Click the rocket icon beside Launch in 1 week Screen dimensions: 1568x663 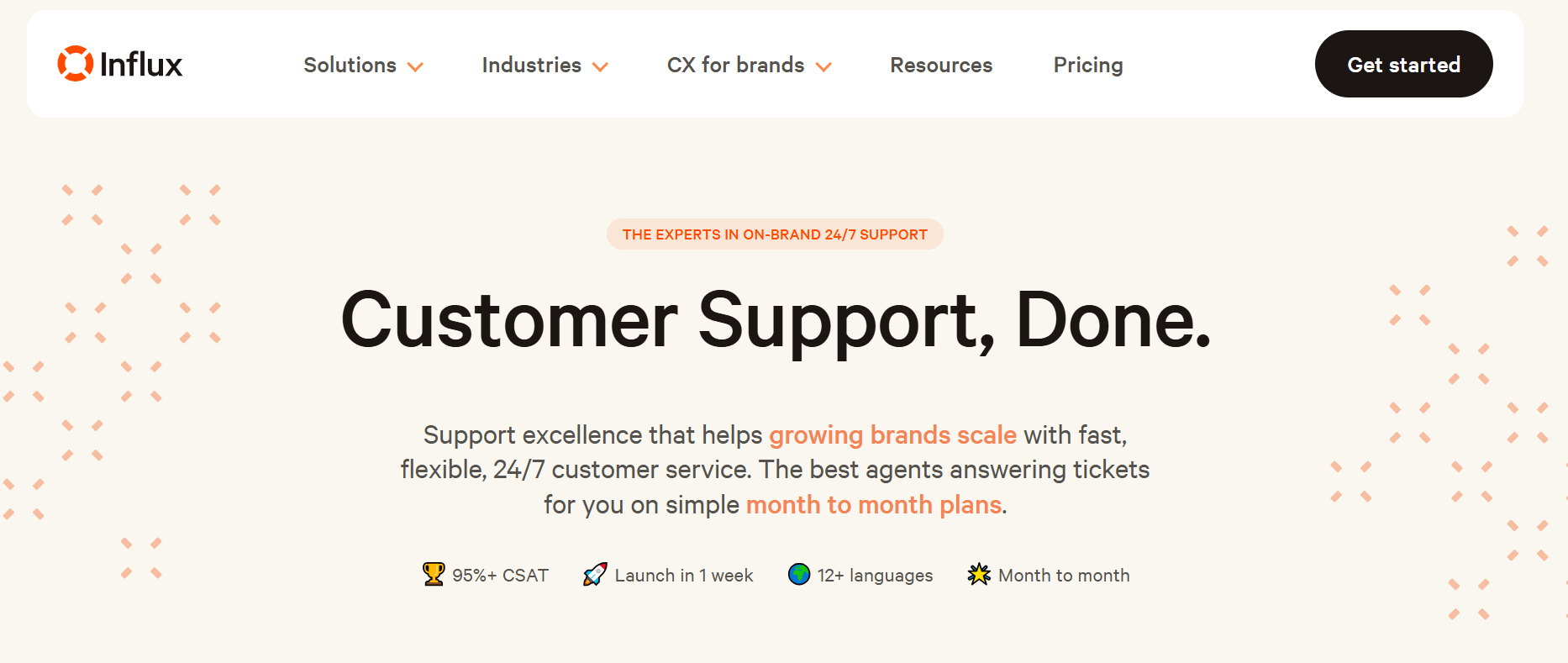(x=595, y=575)
